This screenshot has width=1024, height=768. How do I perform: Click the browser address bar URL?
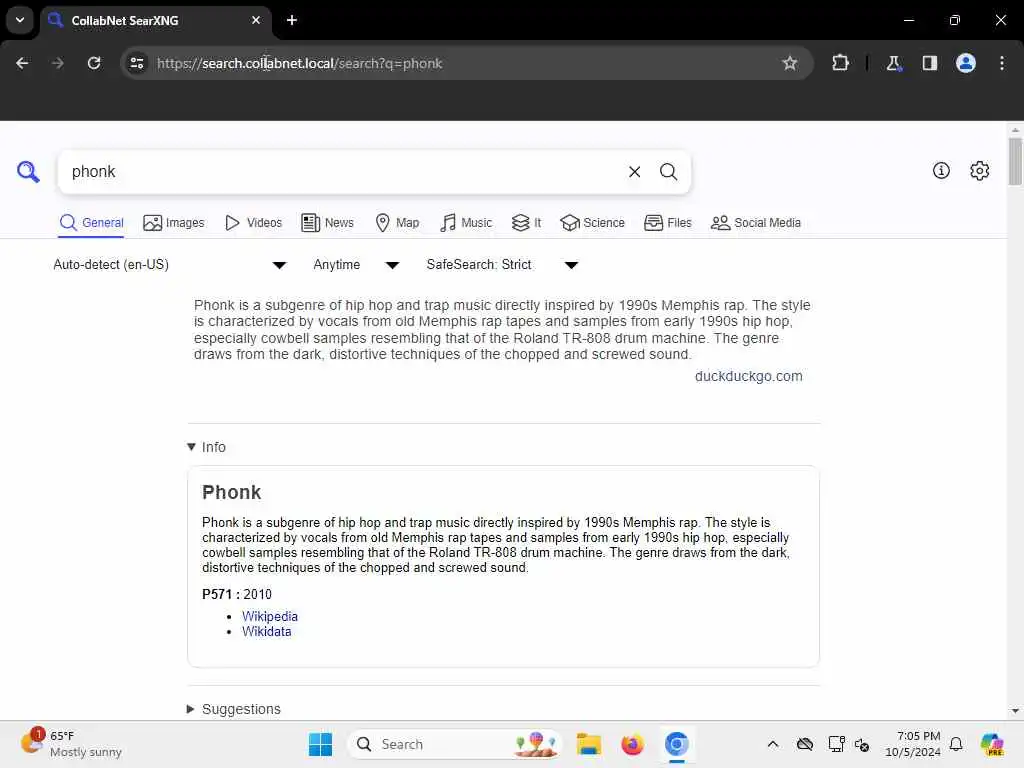click(x=299, y=63)
